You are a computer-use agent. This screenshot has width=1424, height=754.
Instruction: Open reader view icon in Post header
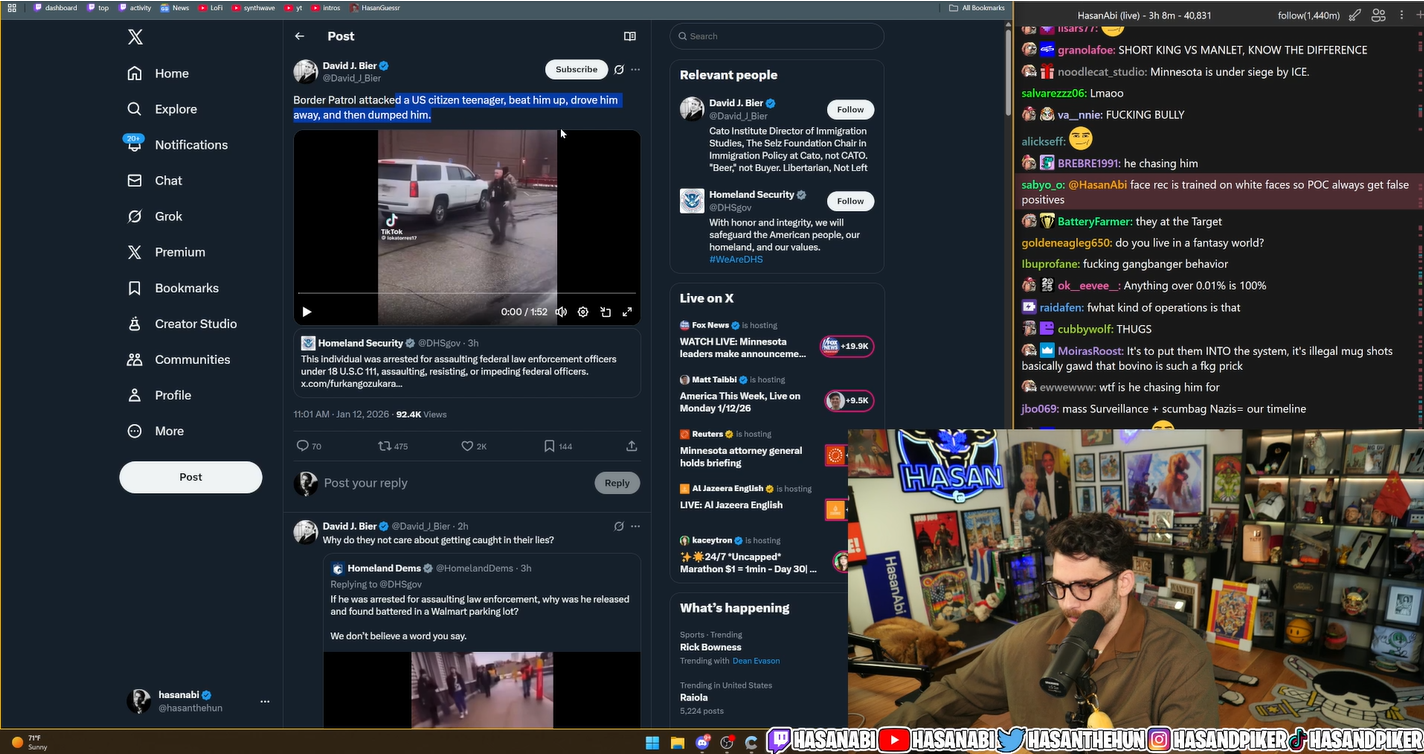pyautogui.click(x=630, y=36)
